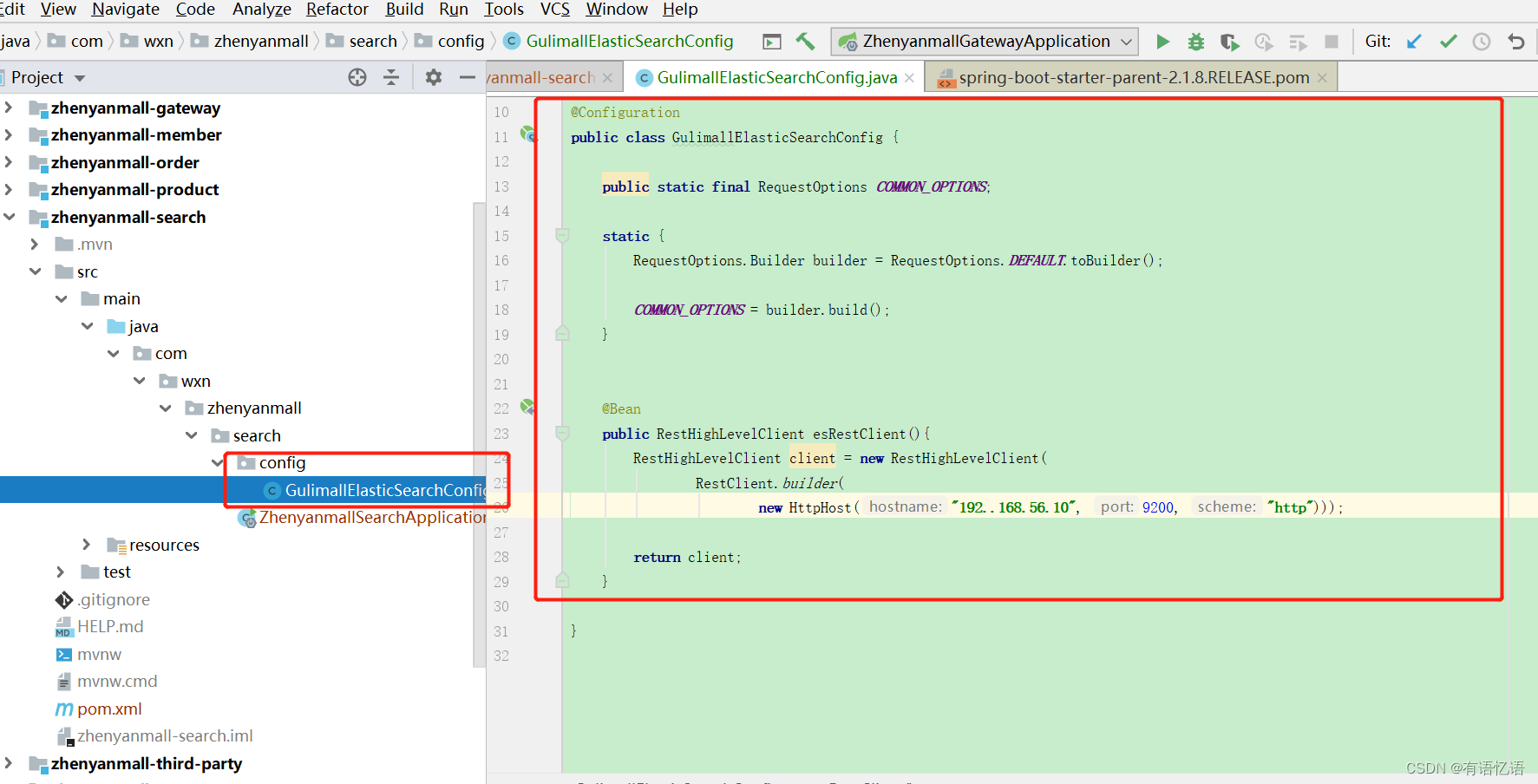
Task: Select zhenyanmall-search.iml file
Action: pyautogui.click(x=165, y=735)
